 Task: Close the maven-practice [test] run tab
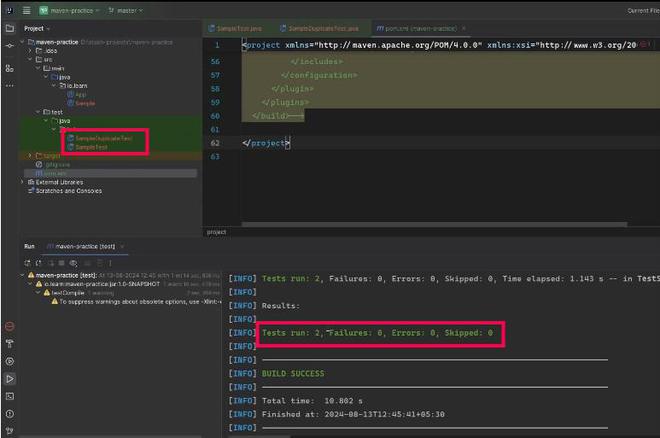[x=122, y=246]
